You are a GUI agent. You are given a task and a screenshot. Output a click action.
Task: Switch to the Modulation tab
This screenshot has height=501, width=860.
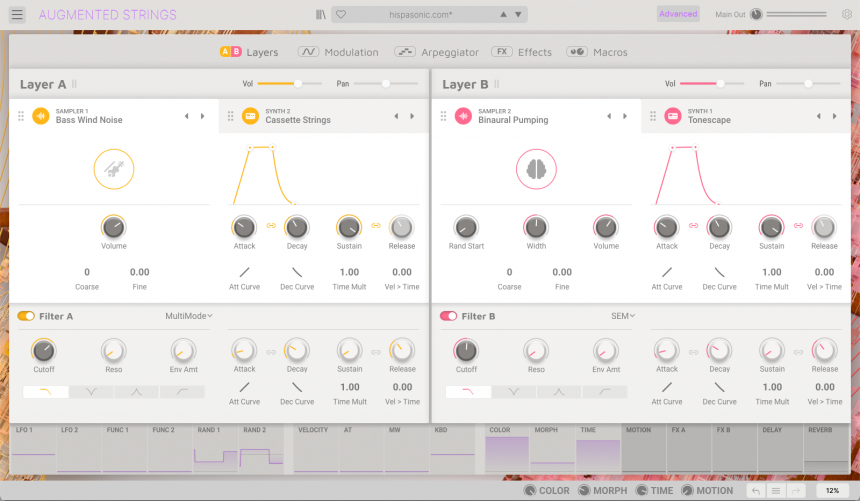338,52
